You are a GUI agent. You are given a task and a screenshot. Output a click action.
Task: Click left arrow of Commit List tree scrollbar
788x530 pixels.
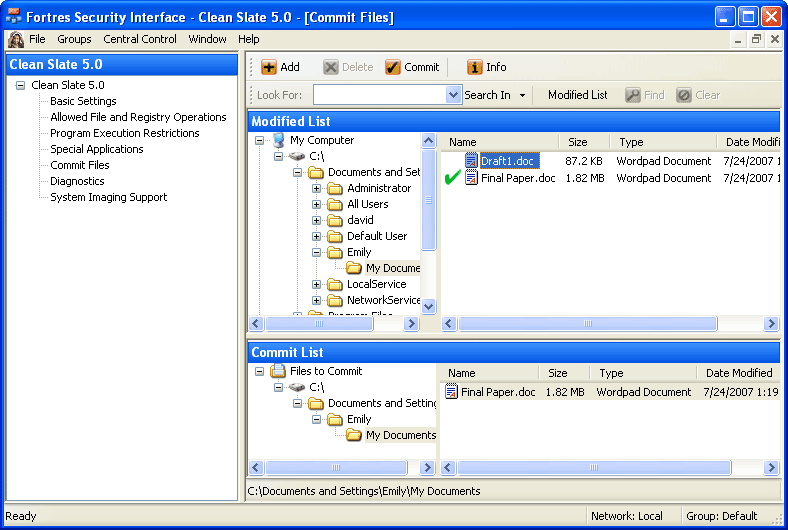click(x=256, y=468)
